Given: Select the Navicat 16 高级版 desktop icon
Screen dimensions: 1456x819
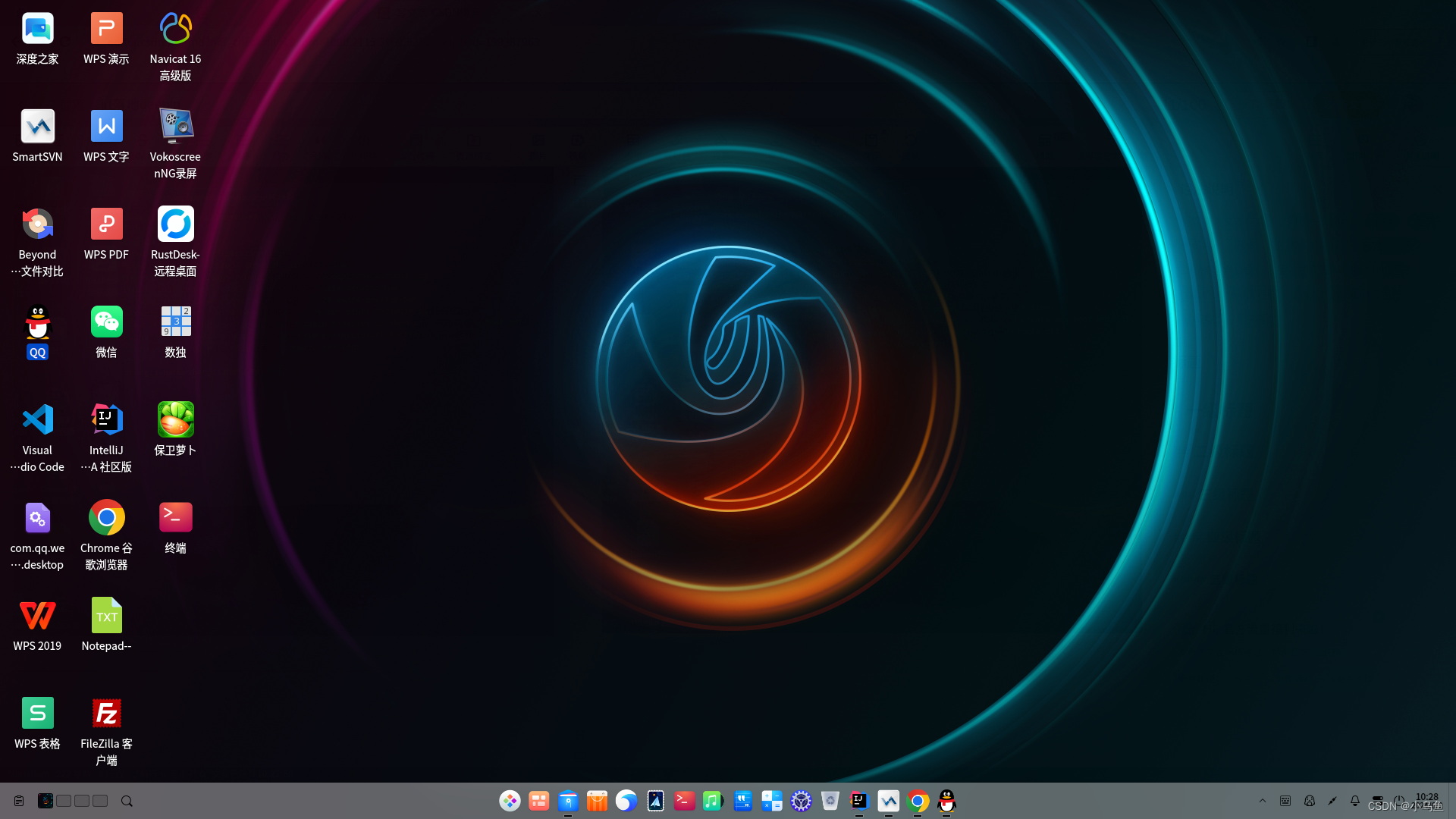Looking at the screenshot, I should point(175,45).
